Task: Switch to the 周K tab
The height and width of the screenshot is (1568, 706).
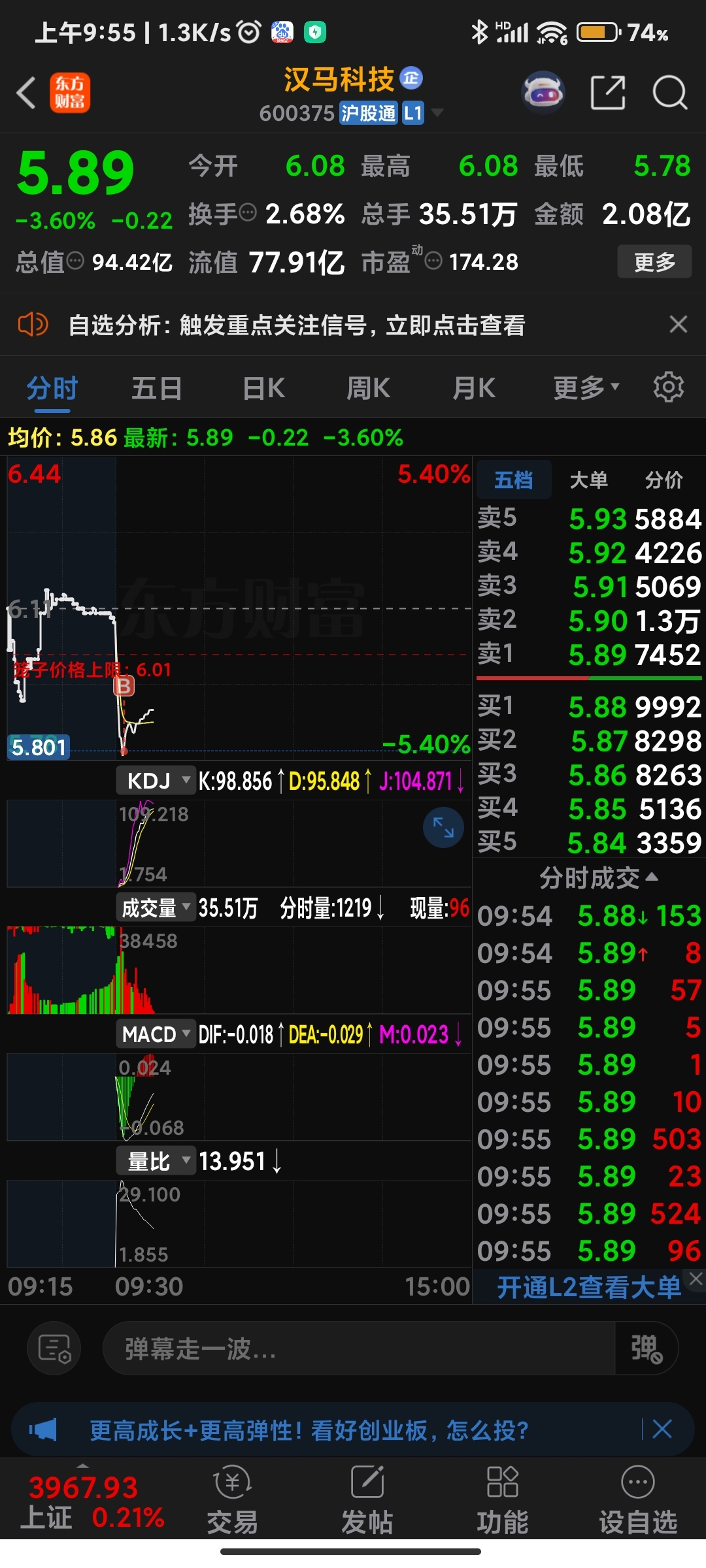Action: pos(368,387)
